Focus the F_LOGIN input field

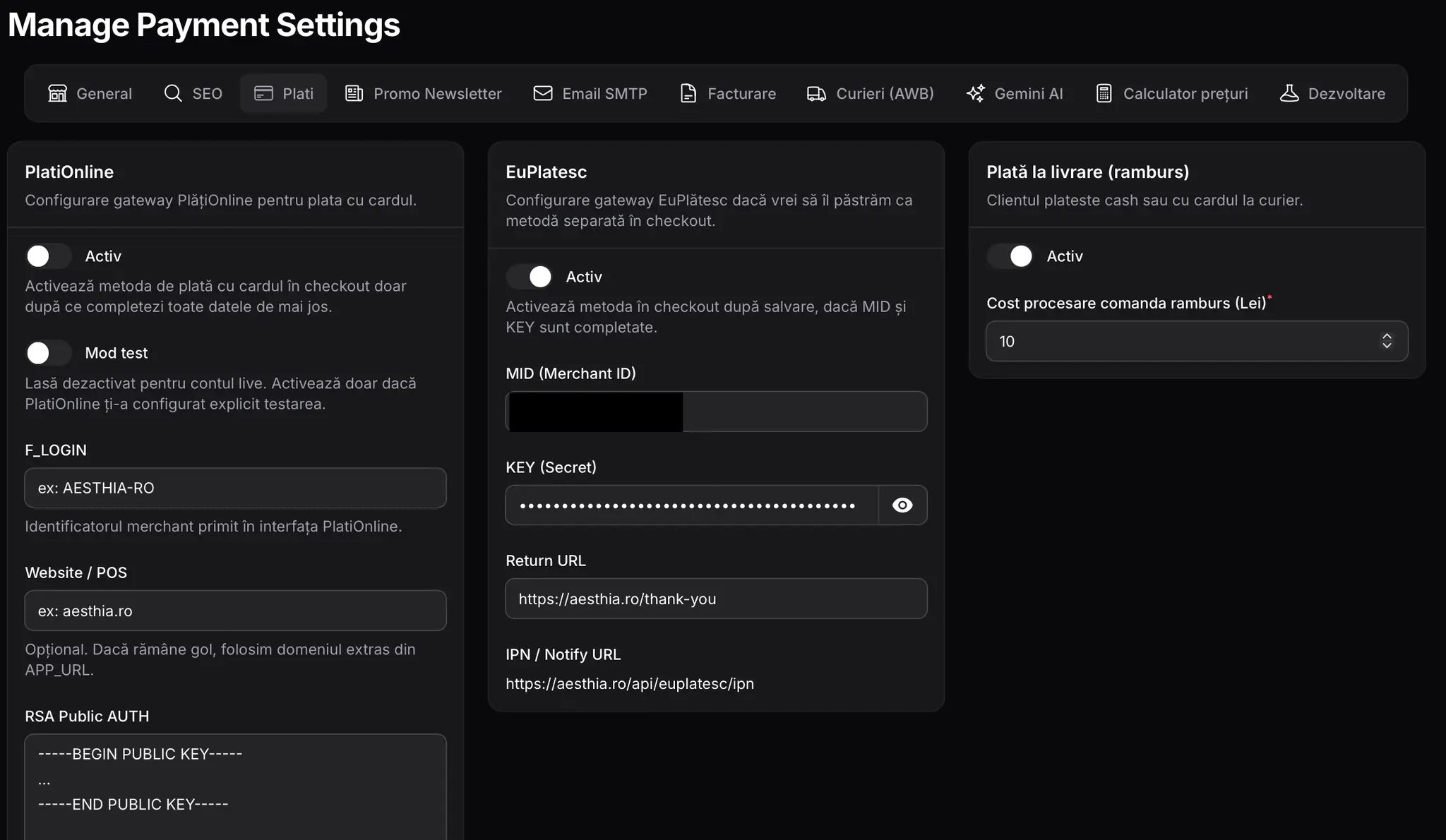(236, 488)
